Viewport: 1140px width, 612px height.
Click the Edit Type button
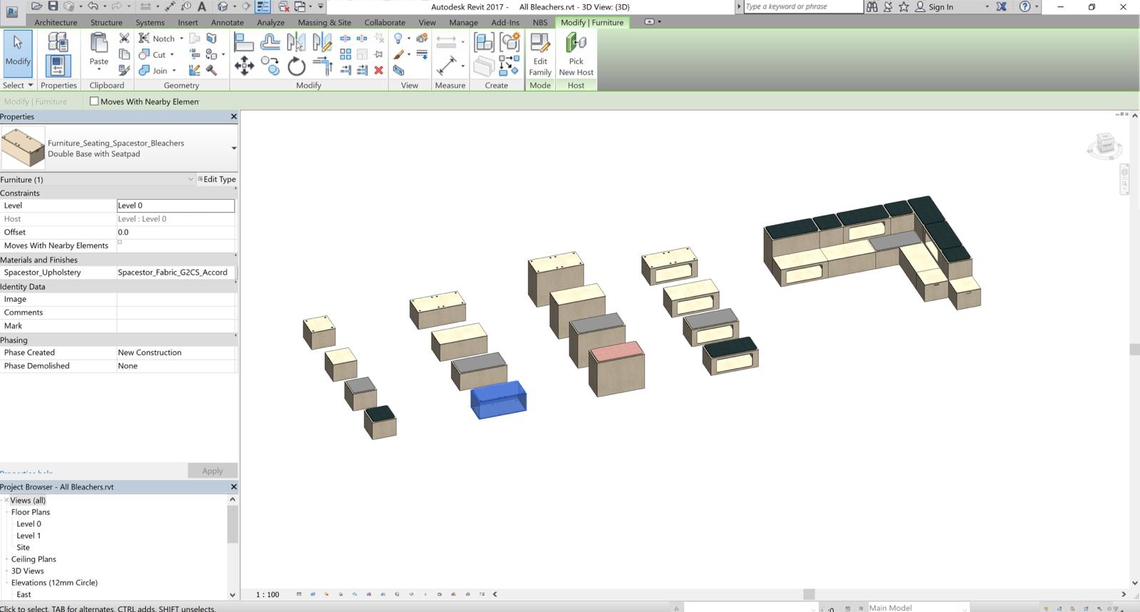(218, 180)
